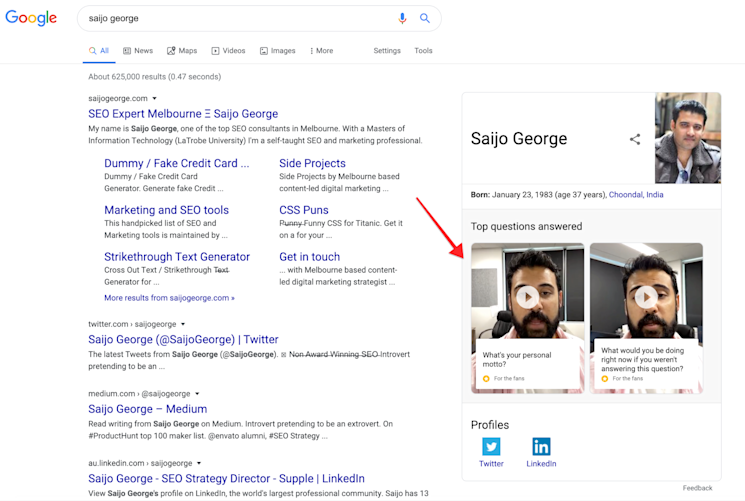745x501 pixels.
Task: Open the 'Marketing and SEO tools' sitelink
Action: (x=166, y=210)
